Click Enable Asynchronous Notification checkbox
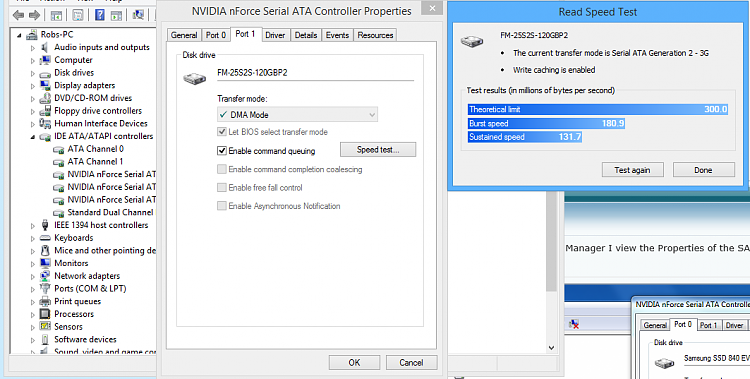 [221, 206]
